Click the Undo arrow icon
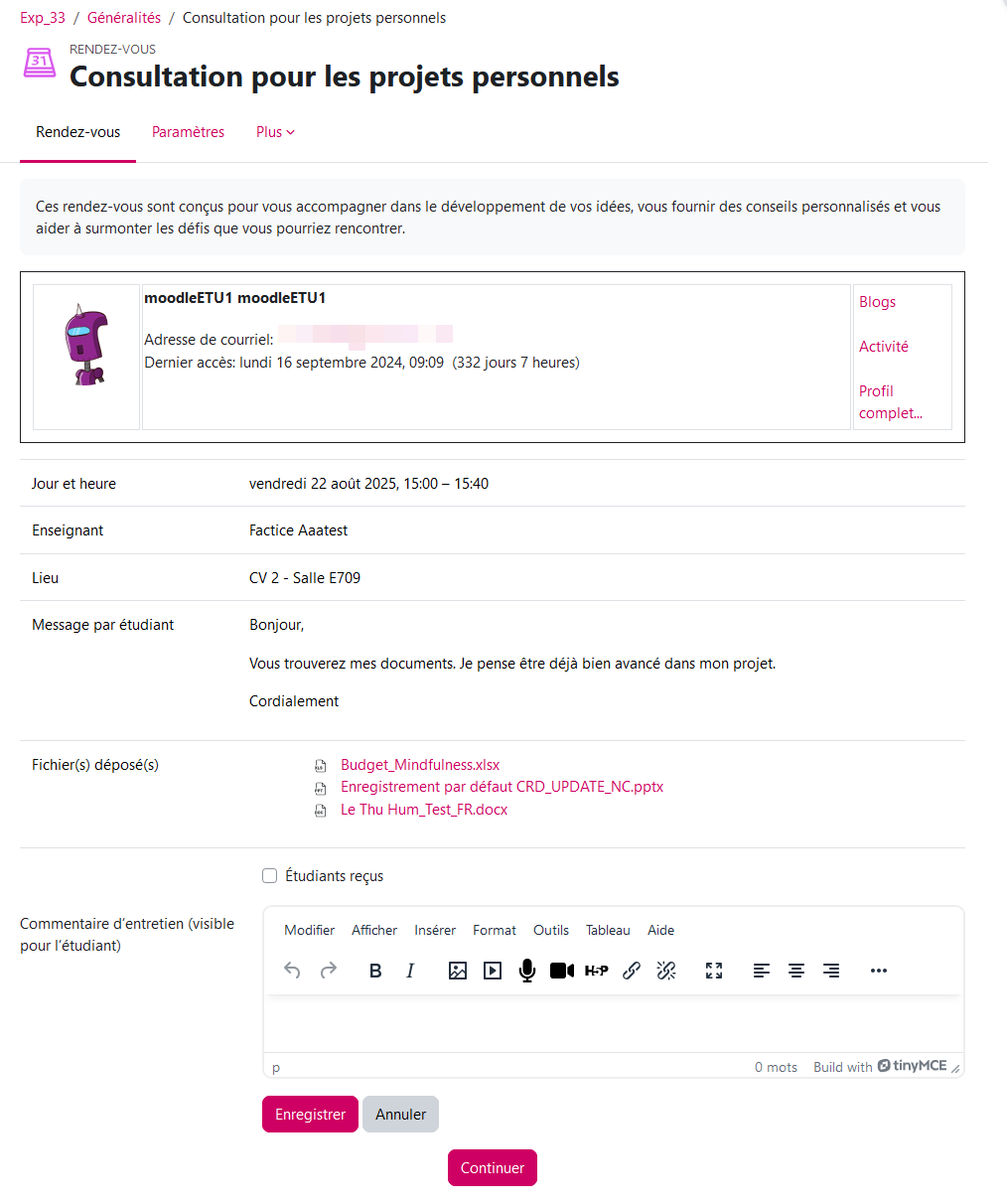Viewport: 1007px width, 1204px height. click(292, 971)
